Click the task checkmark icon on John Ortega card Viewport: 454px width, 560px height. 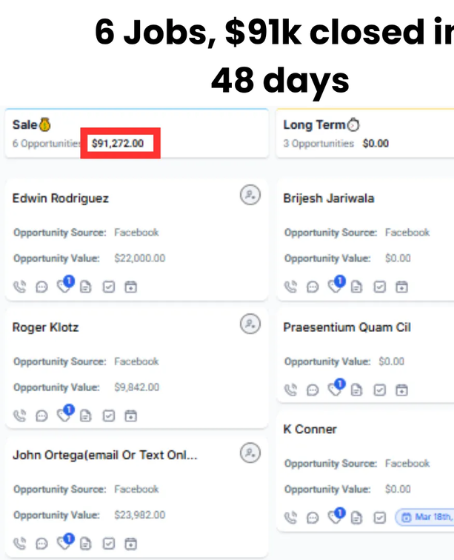click(x=109, y=544)
